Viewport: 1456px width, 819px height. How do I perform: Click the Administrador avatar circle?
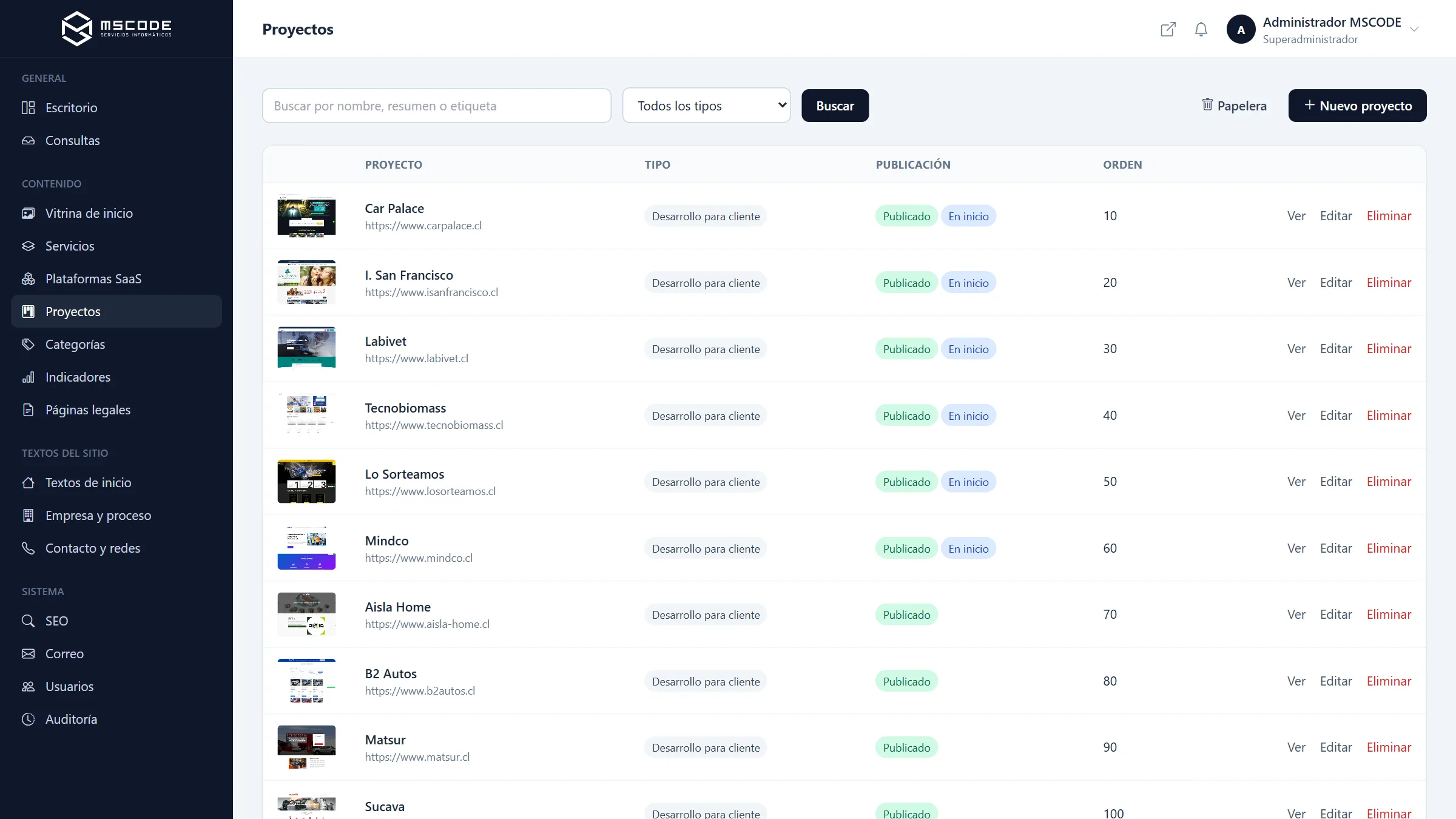1241,29
